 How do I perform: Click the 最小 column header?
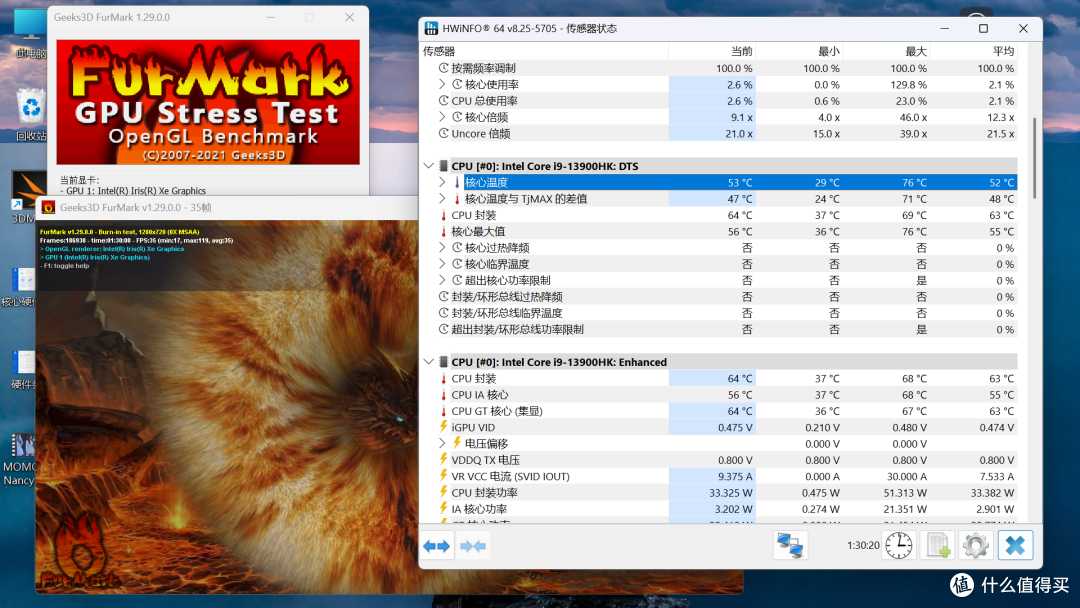tap(800, 52)
